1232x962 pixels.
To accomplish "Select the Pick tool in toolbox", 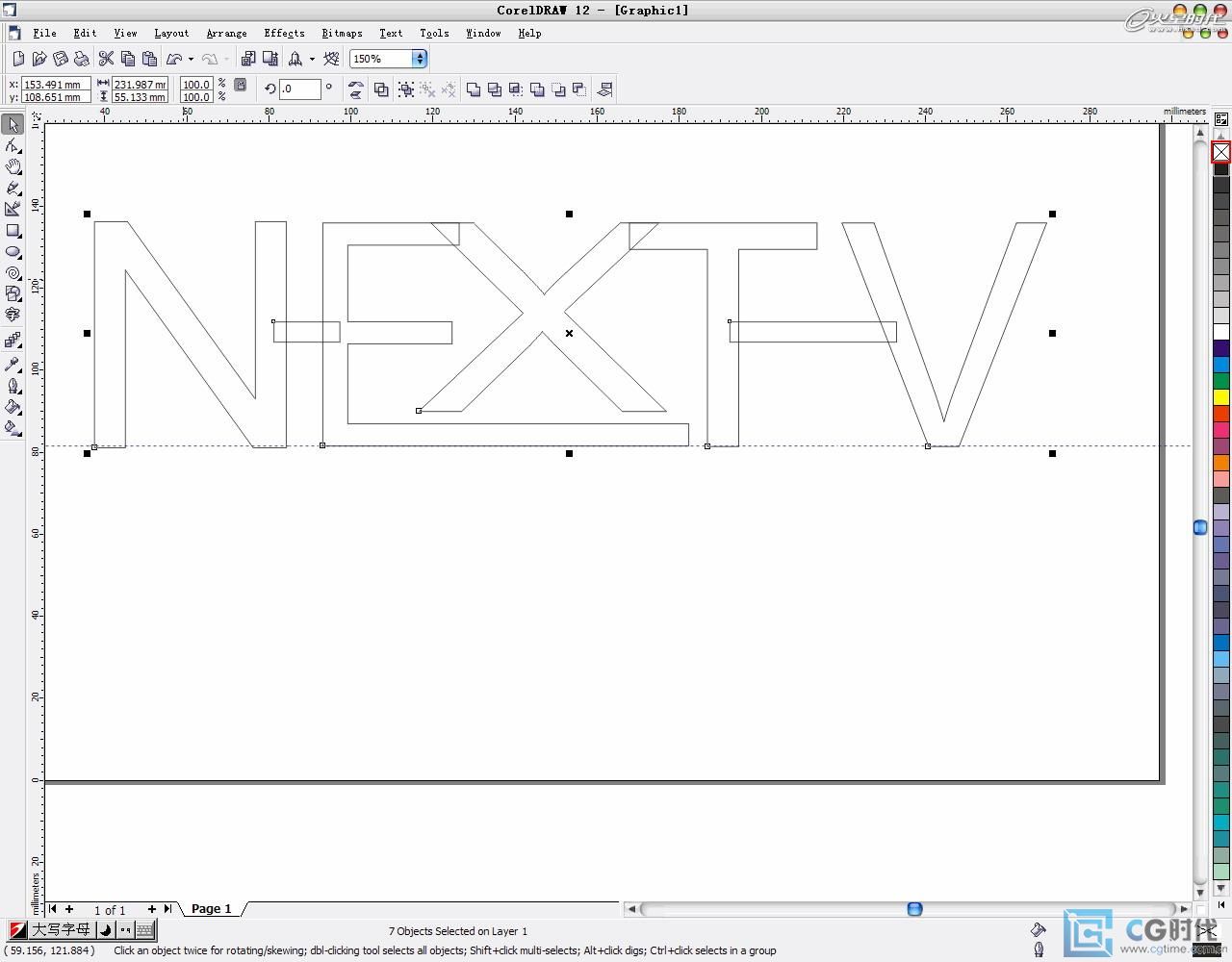I will (13, 125).
